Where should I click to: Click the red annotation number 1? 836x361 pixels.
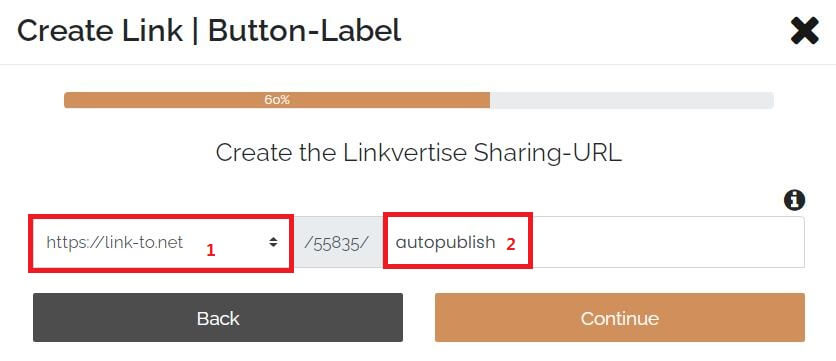point(211,250)
